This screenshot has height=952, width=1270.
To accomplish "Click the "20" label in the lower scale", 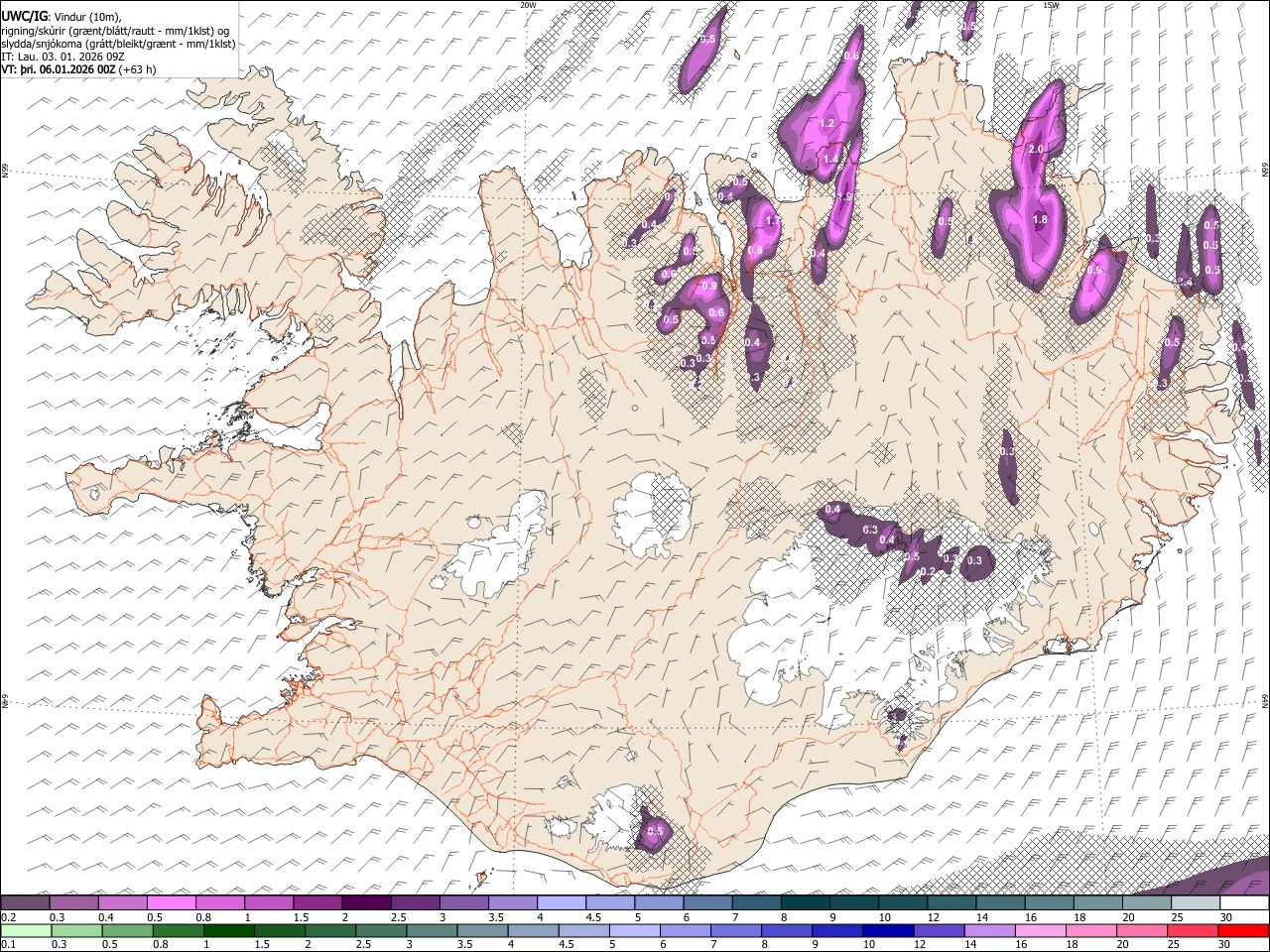I will pos(1123,945).
